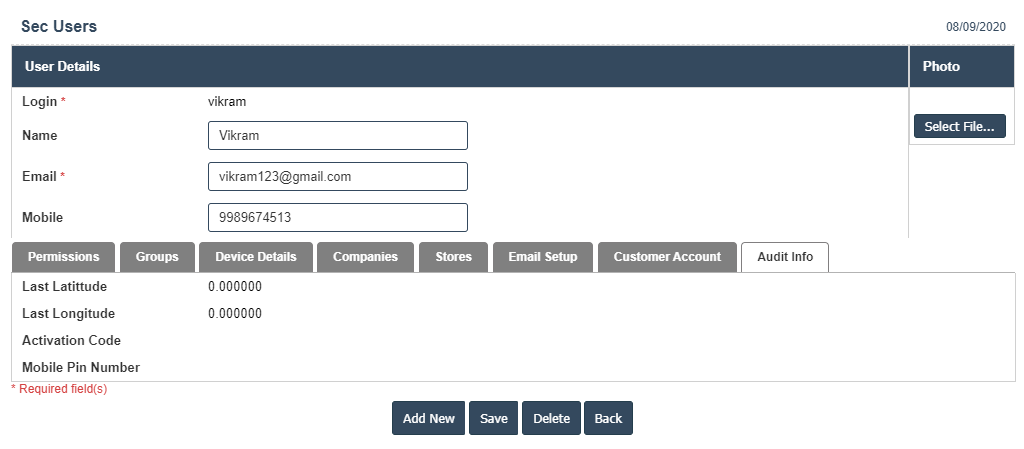1024x449 pixels.
Task: Click the Sec Users page title
Action: (59, 27)
